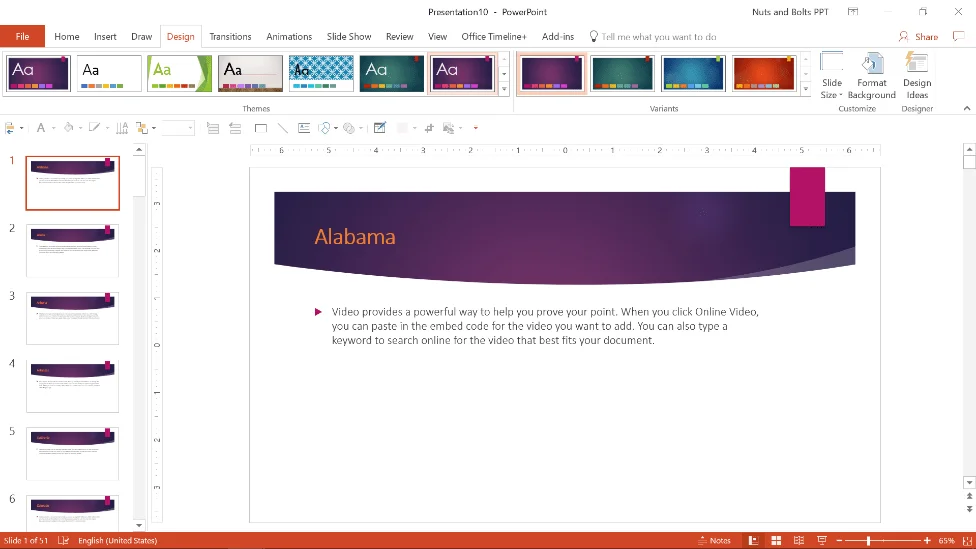Viewport: 976px width, 549px height.
Task: Fit slide to current window
Action: pyautogui.click(x=967, y=540)
